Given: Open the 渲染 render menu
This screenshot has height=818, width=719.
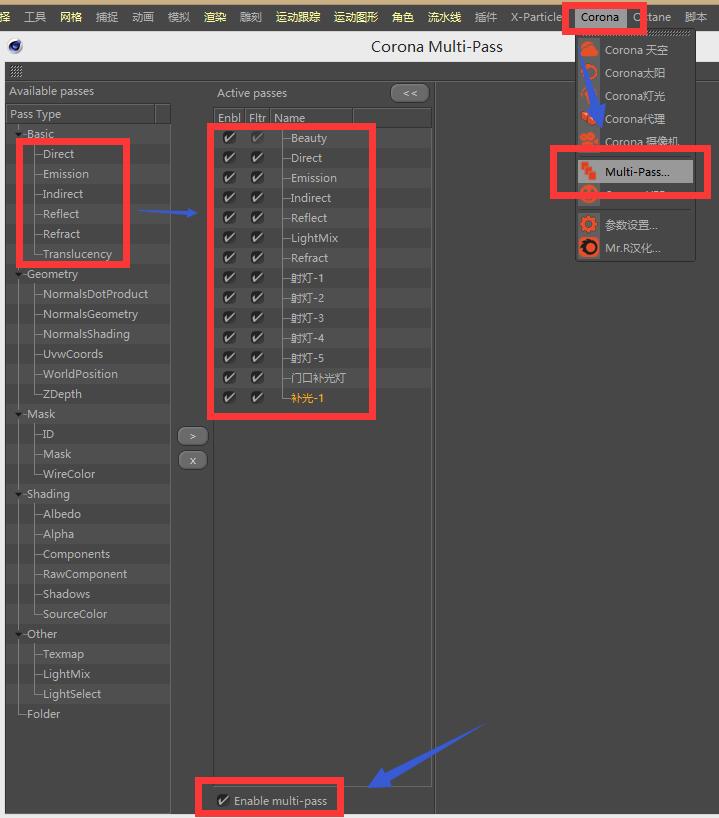Looking at the screenshot, I should pos(215,17).
